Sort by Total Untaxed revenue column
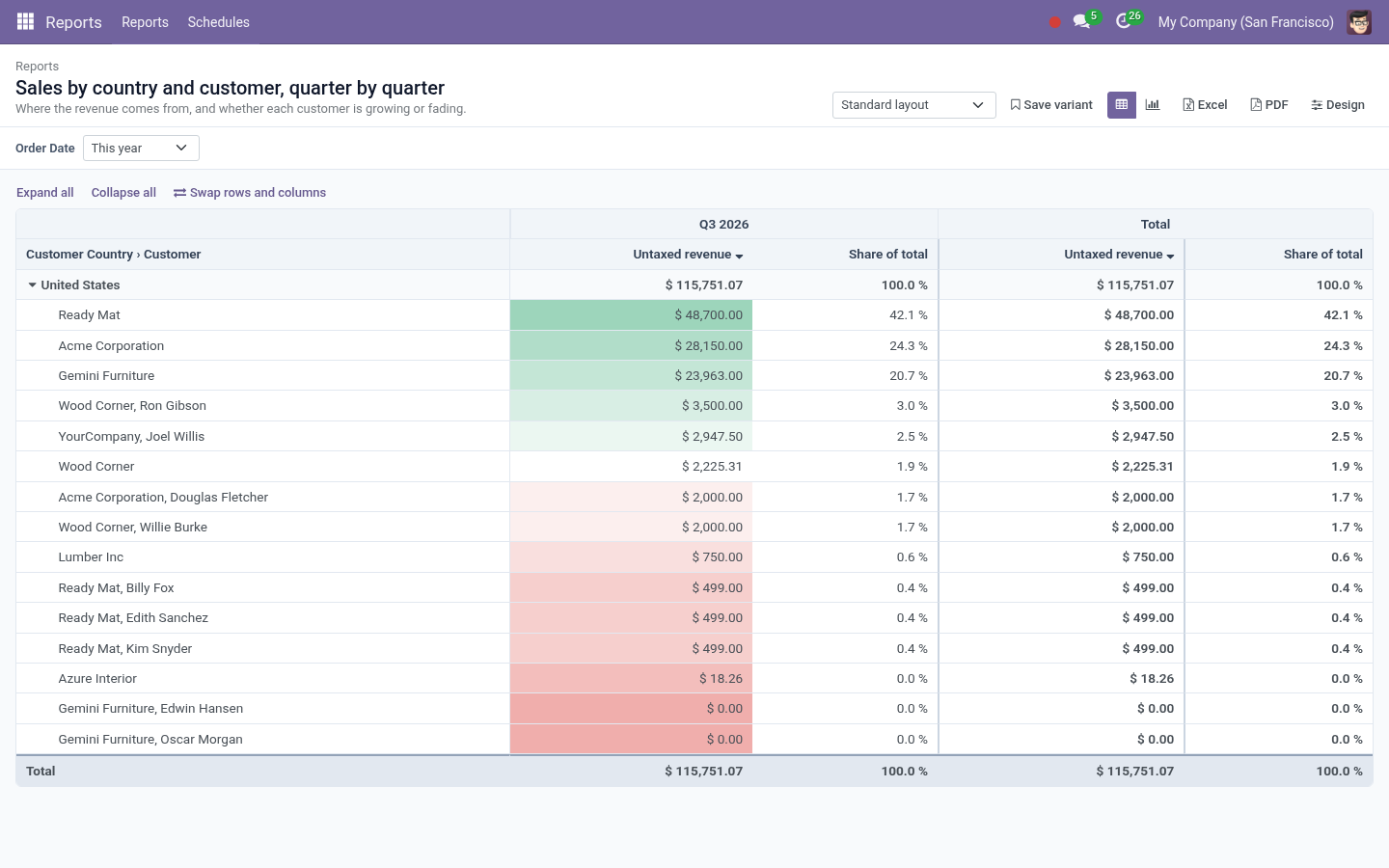Viewport: 1389px width, 868px height. click(x=1119, y=255)
